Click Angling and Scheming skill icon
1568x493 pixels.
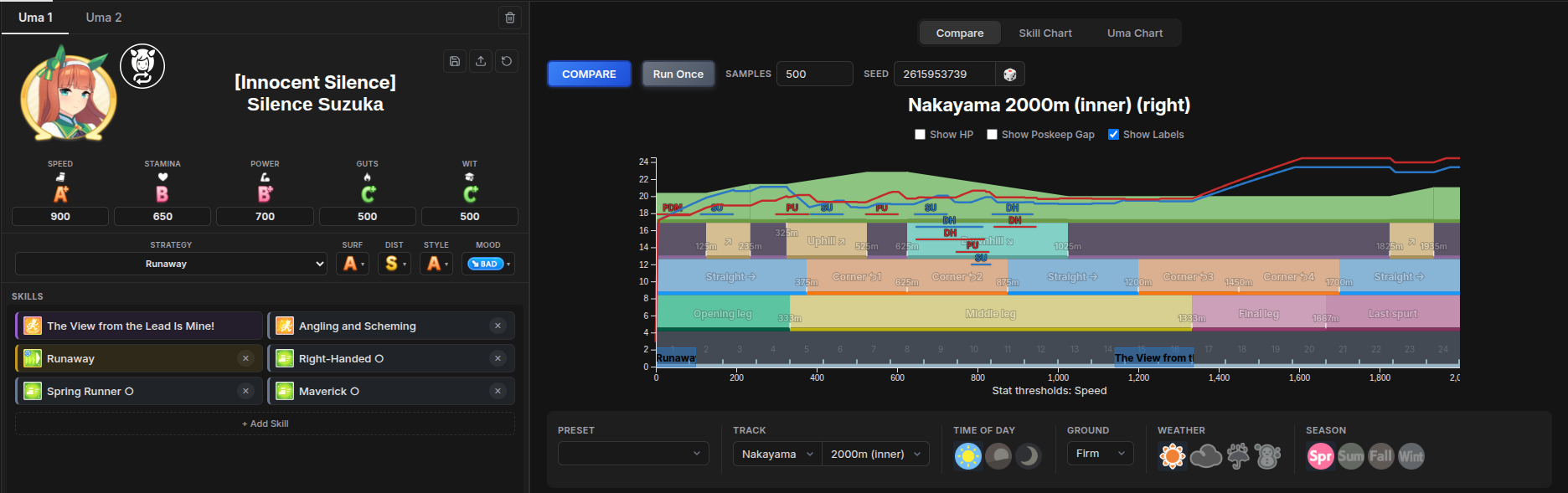tap(285, 326)
